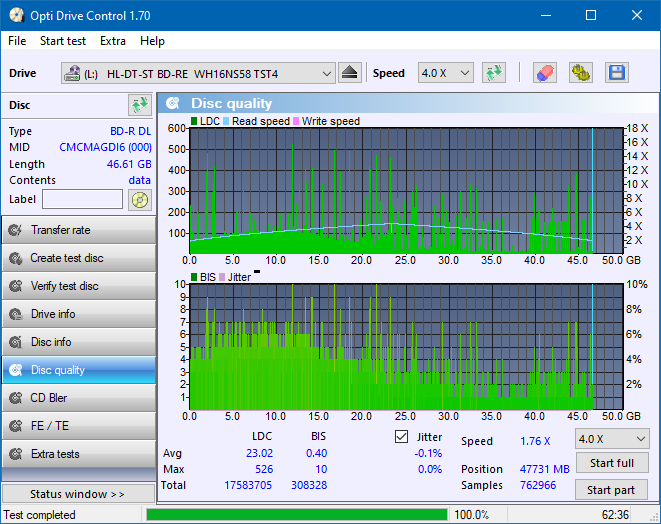Click the MID value CMCMAGDI6 (000)
The height and width of the screenshot is (524, 661).
click(x=105, y=147)
